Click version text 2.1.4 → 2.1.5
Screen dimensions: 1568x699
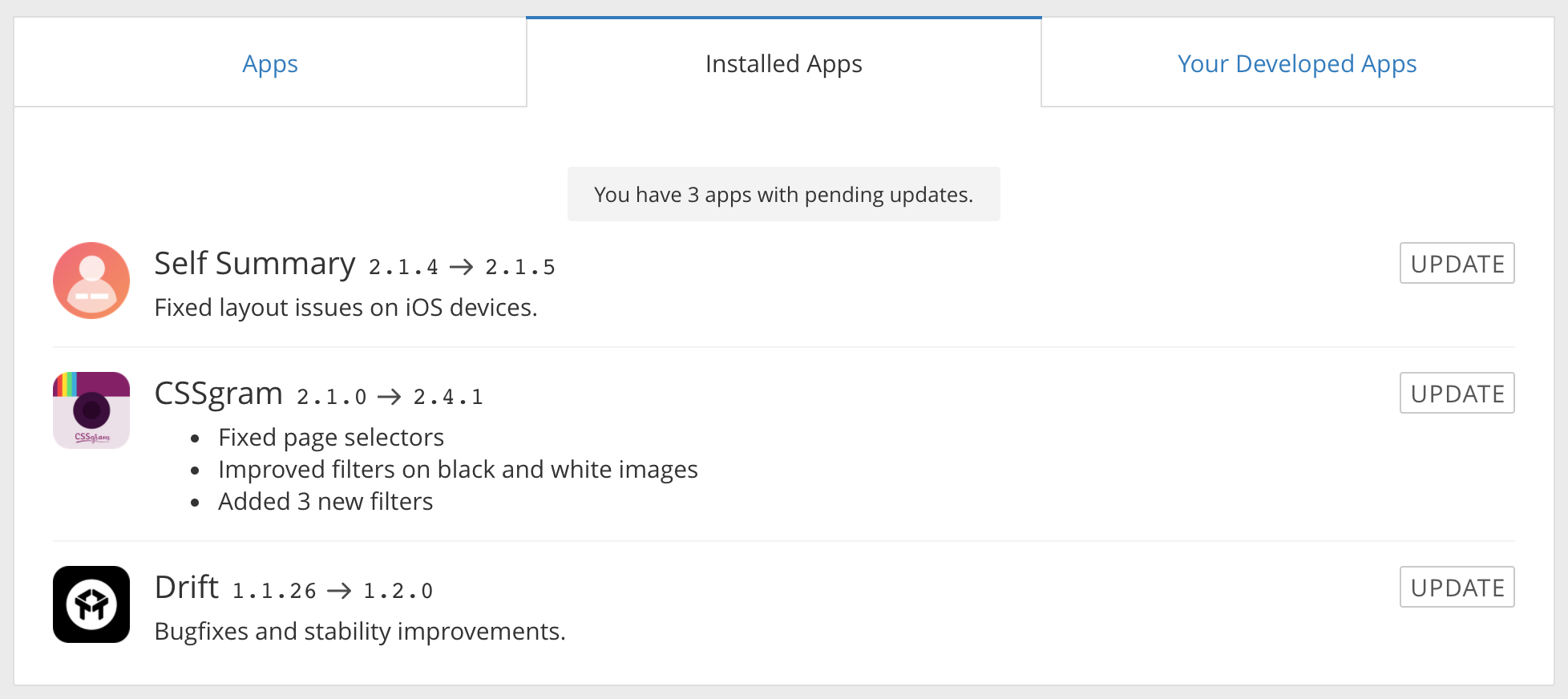pos(462,267)
